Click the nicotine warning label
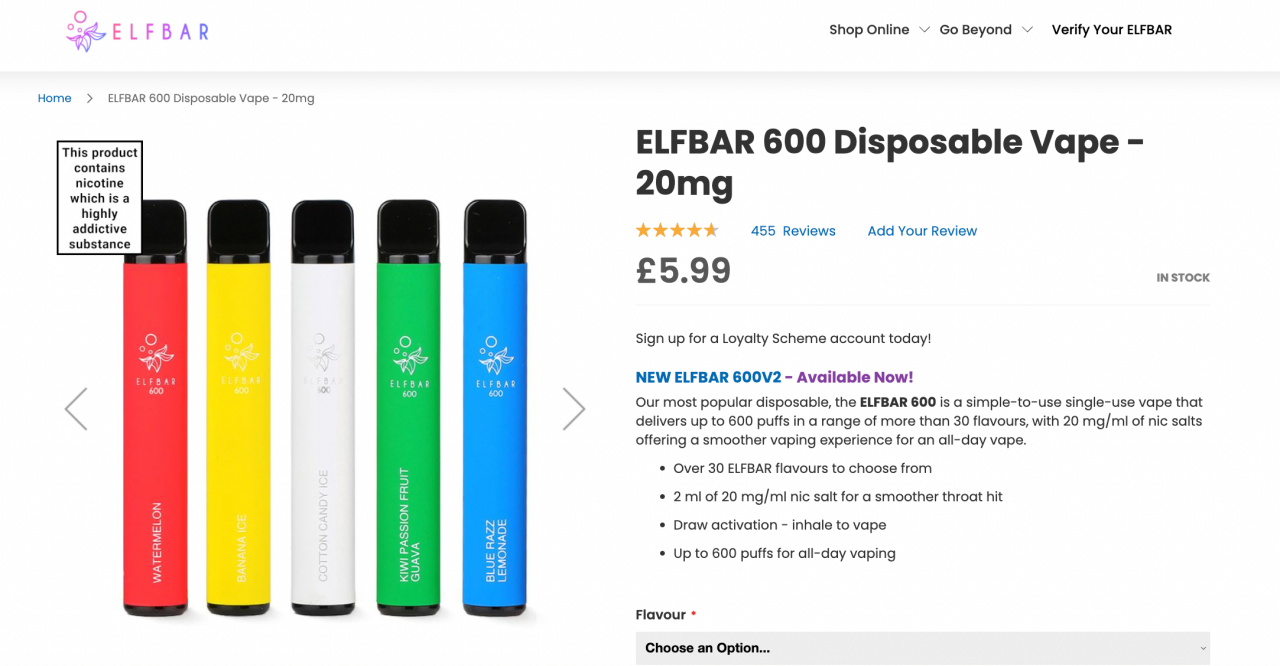 point(100,198)
